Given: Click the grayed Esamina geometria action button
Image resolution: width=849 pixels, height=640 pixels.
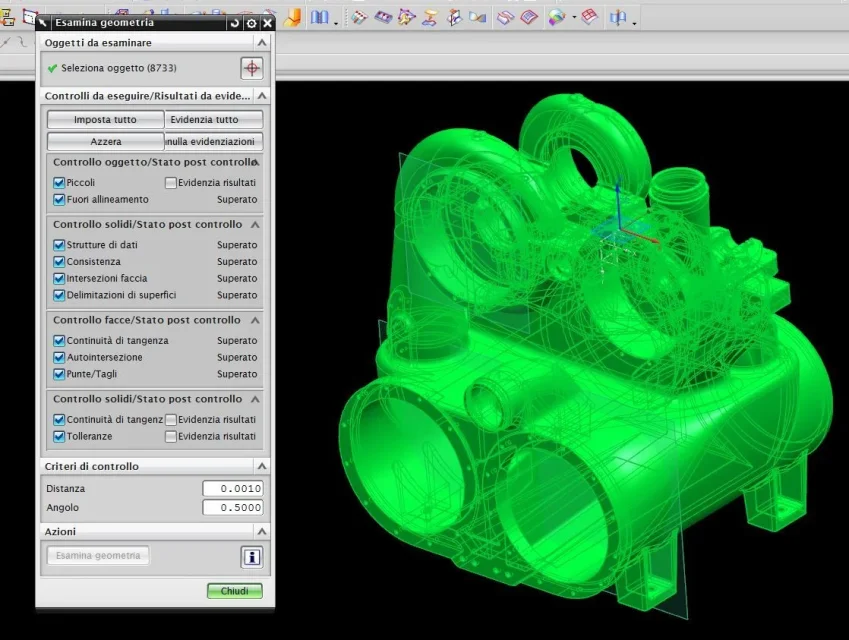Looking at the screenshot, I should [x=98, y=556].
